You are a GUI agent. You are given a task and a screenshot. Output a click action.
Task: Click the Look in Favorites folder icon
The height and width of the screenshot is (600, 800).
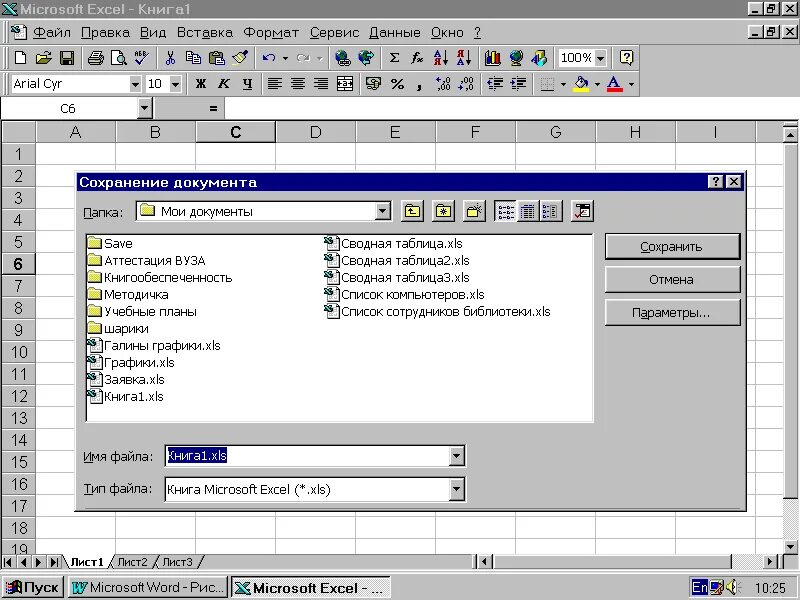[x=443, y=211]
